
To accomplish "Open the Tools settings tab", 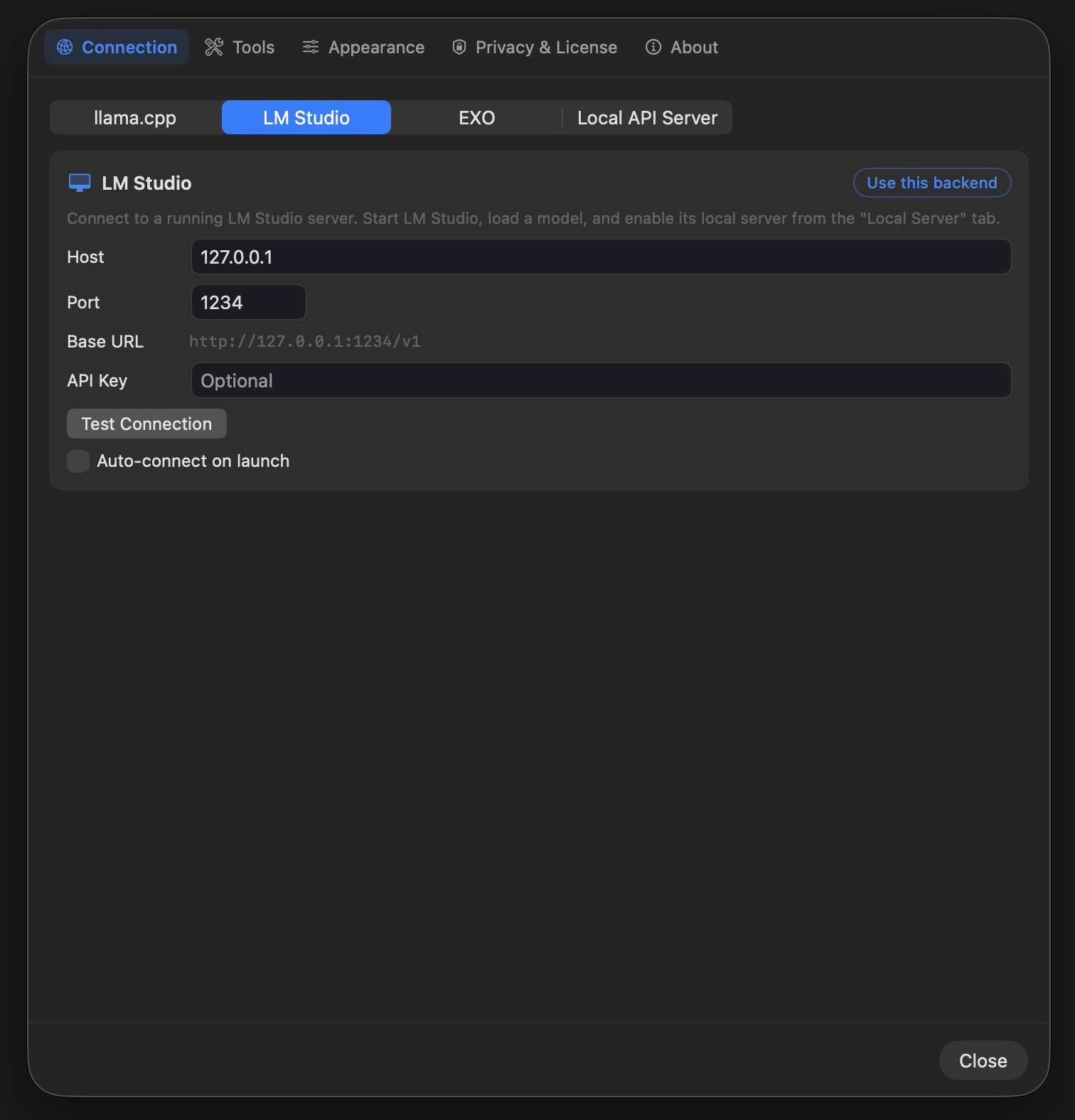I will 240,47.
